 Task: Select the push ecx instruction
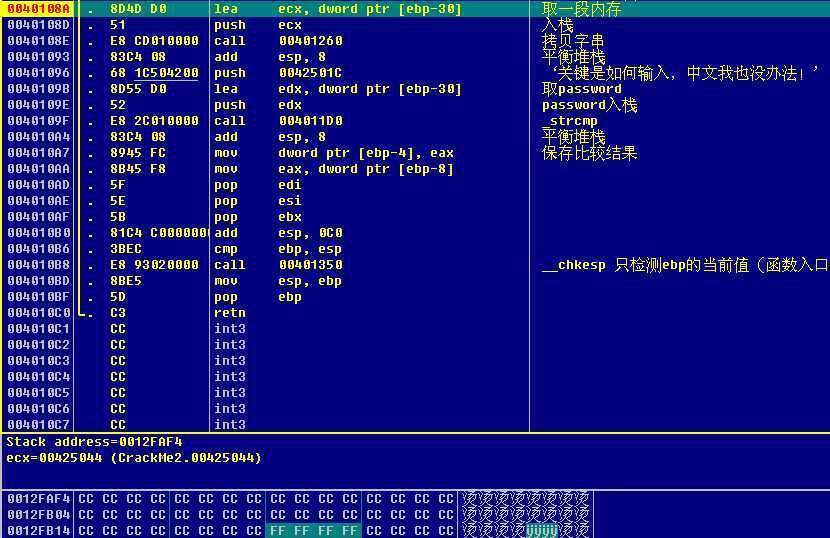[258, 25]
